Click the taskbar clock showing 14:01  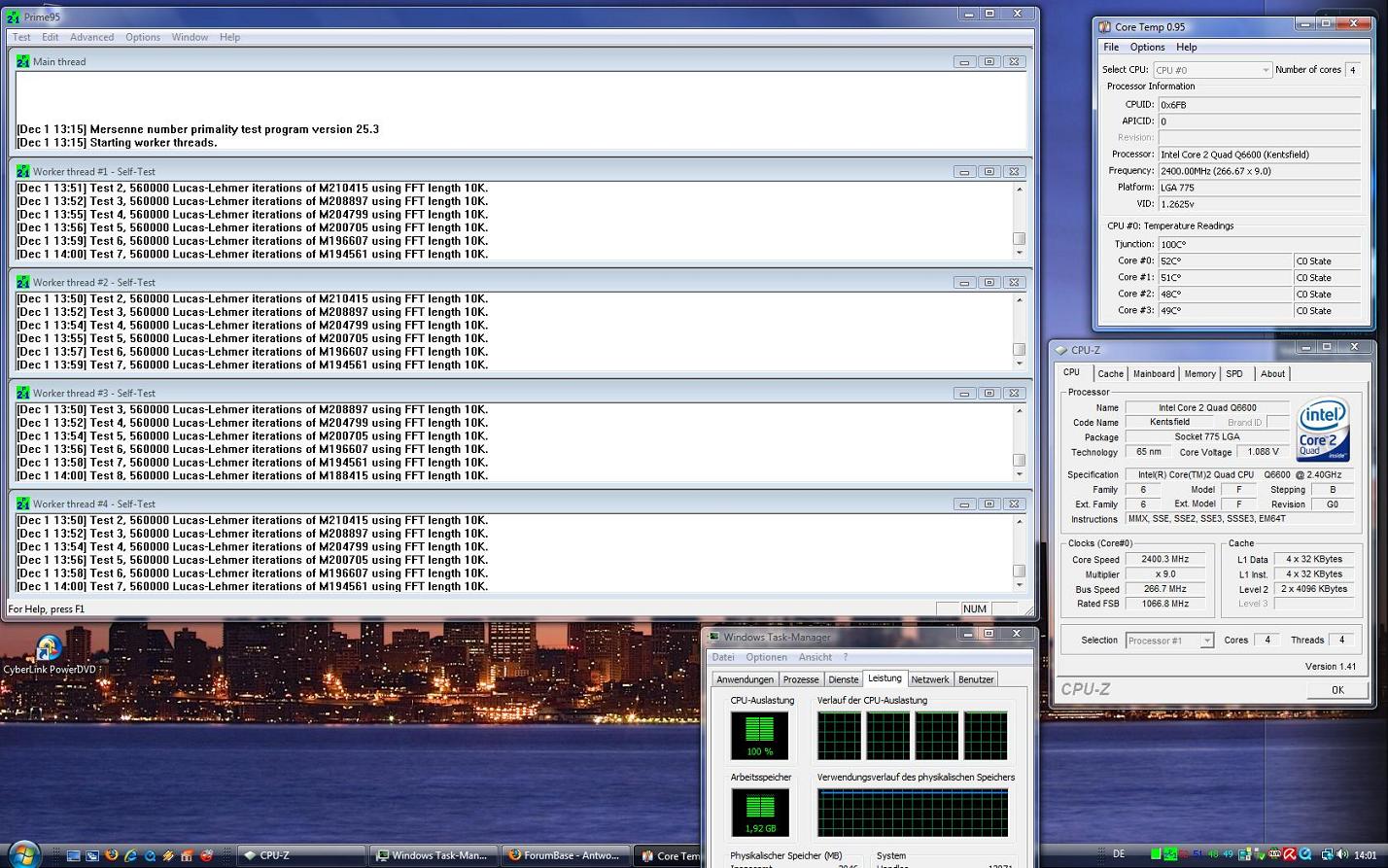[x=1365, y=855]
